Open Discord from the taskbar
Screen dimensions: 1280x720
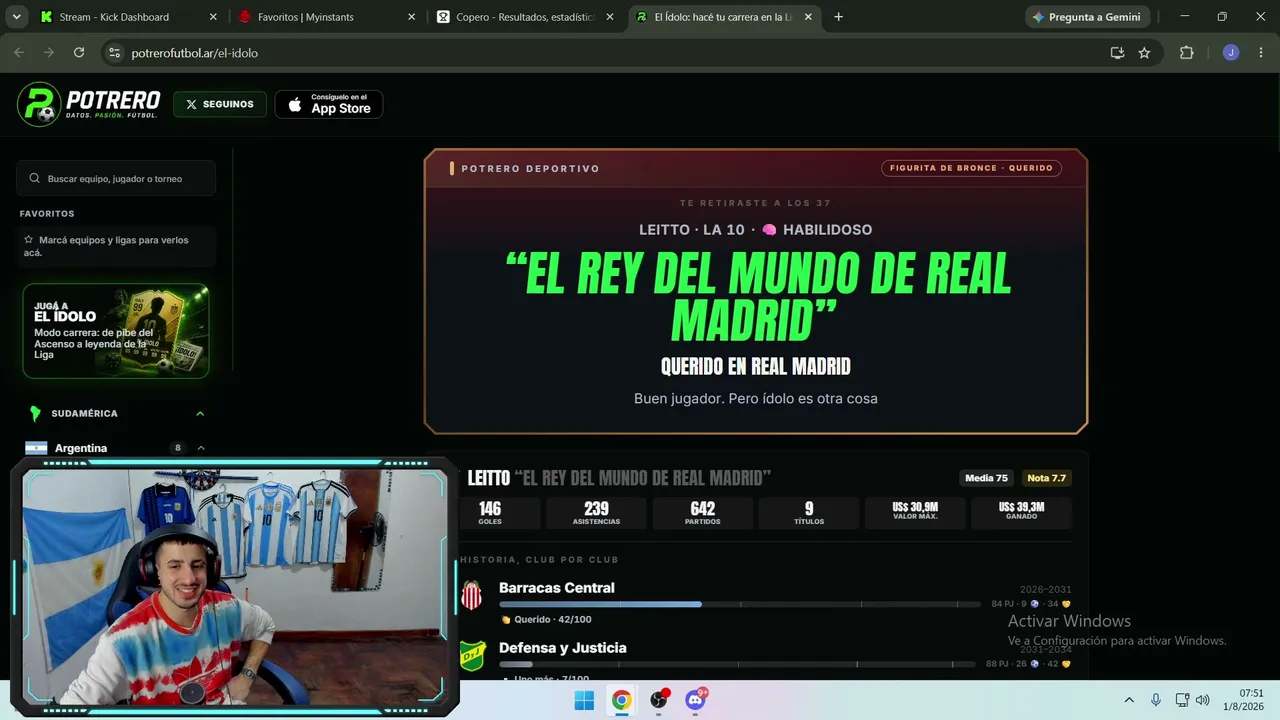coord(695,700)
